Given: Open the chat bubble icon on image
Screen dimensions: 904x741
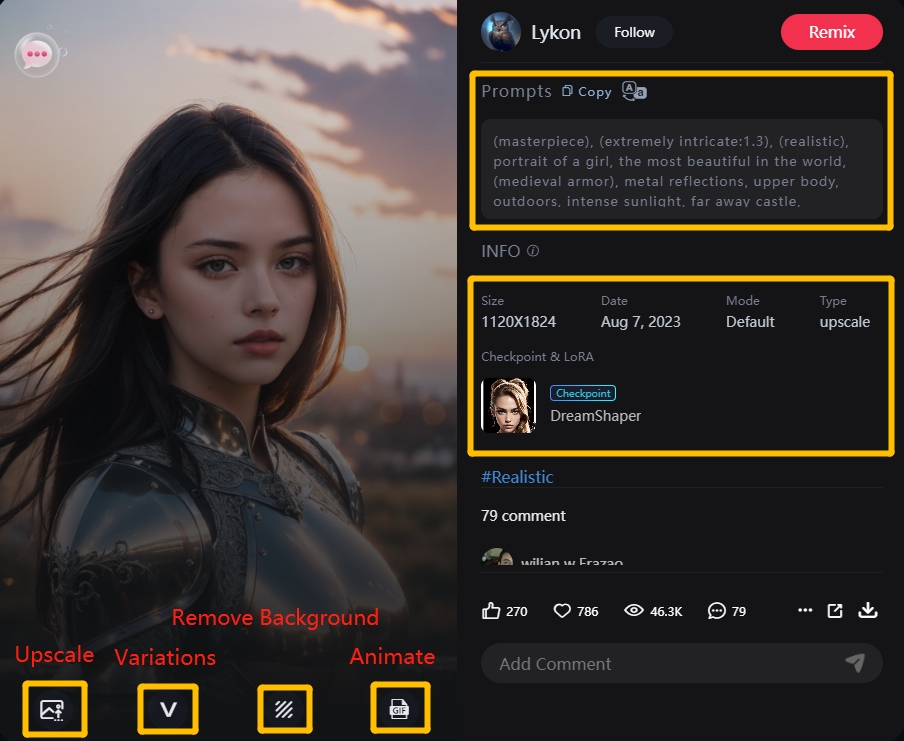Looking at the screenshot, I should pyautogui.click(x=37, y=53).
